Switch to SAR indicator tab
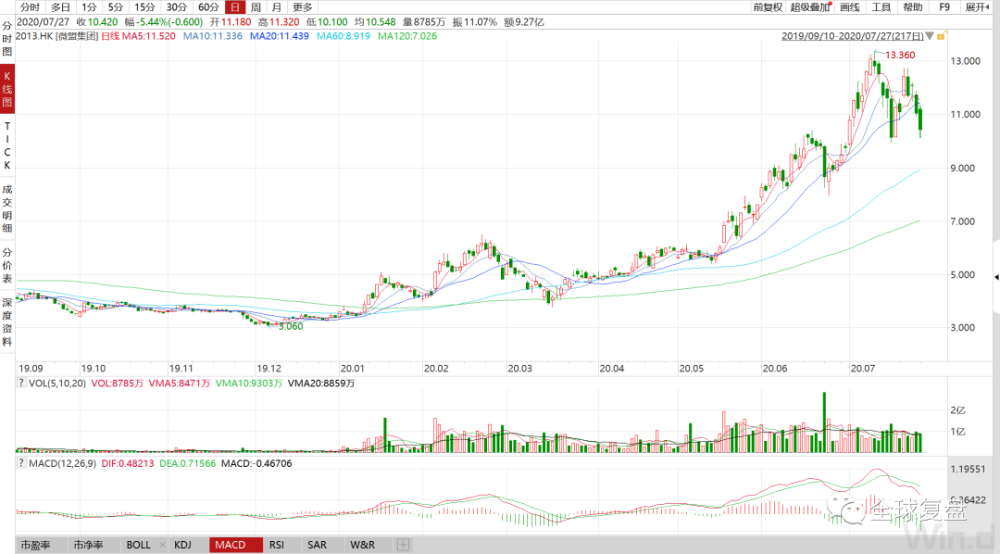 [317, 545]
